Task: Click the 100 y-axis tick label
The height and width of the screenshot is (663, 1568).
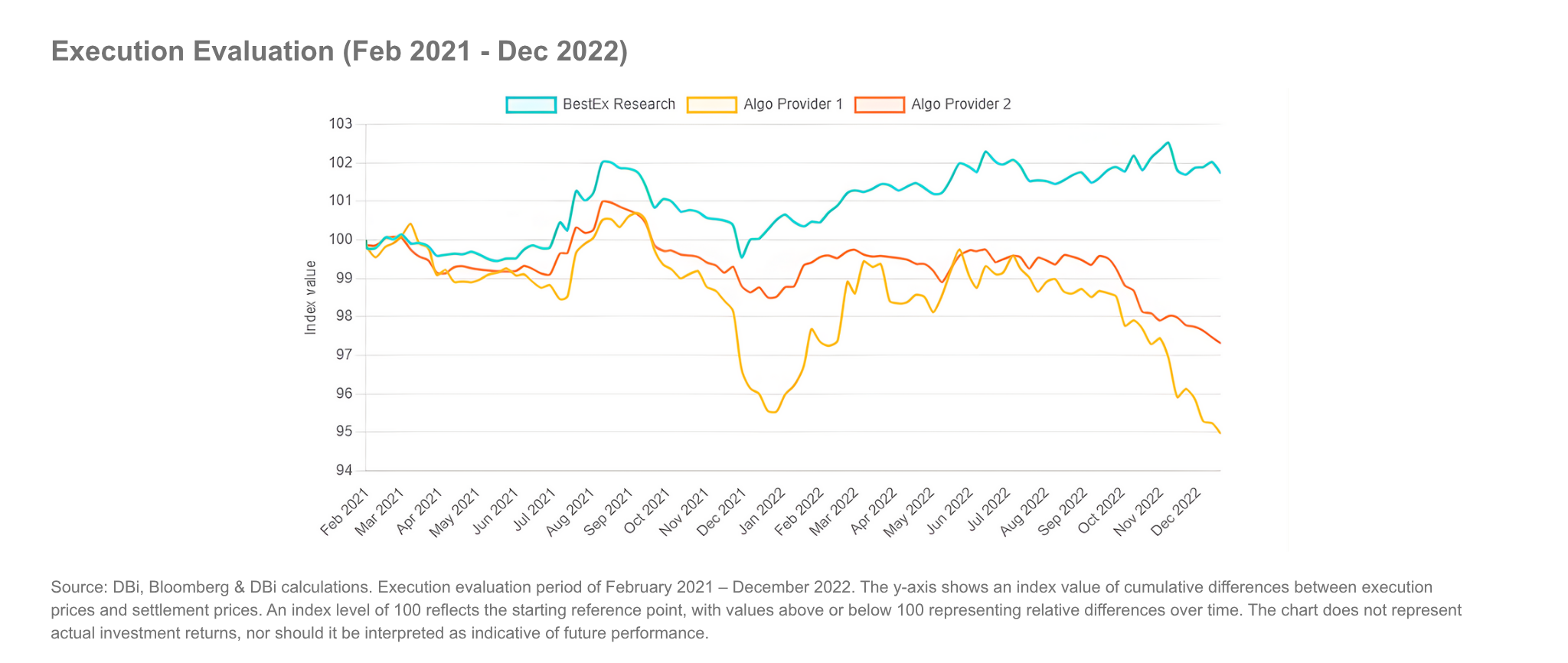Action: point(341,240)
